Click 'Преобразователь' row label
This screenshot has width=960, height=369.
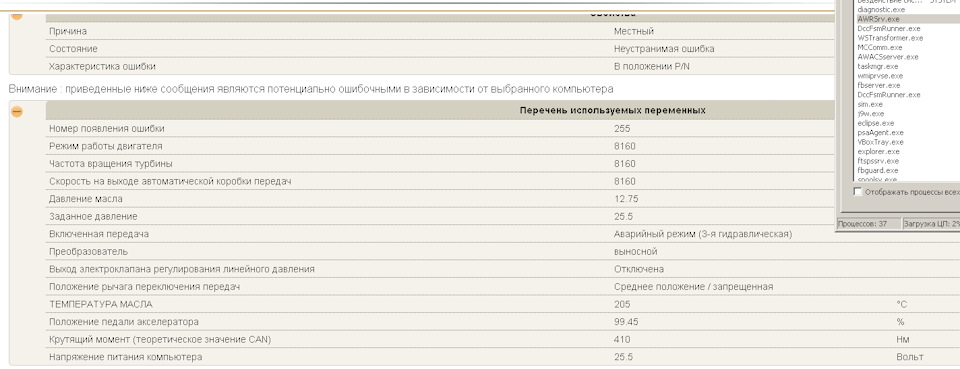tap(88, 252)
